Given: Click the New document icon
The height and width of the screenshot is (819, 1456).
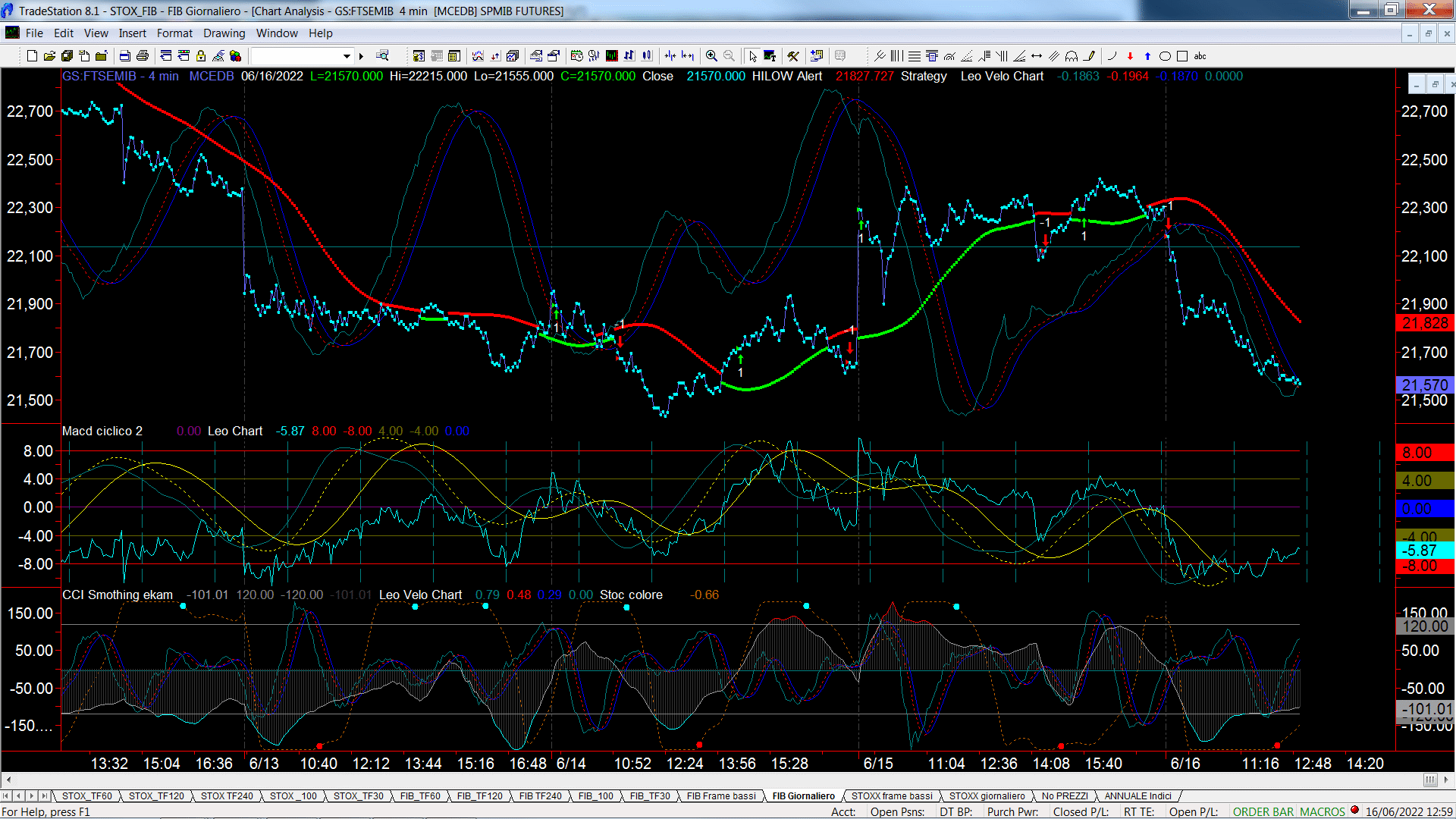Looking at the screenshot, I should (x=32, y=56).
